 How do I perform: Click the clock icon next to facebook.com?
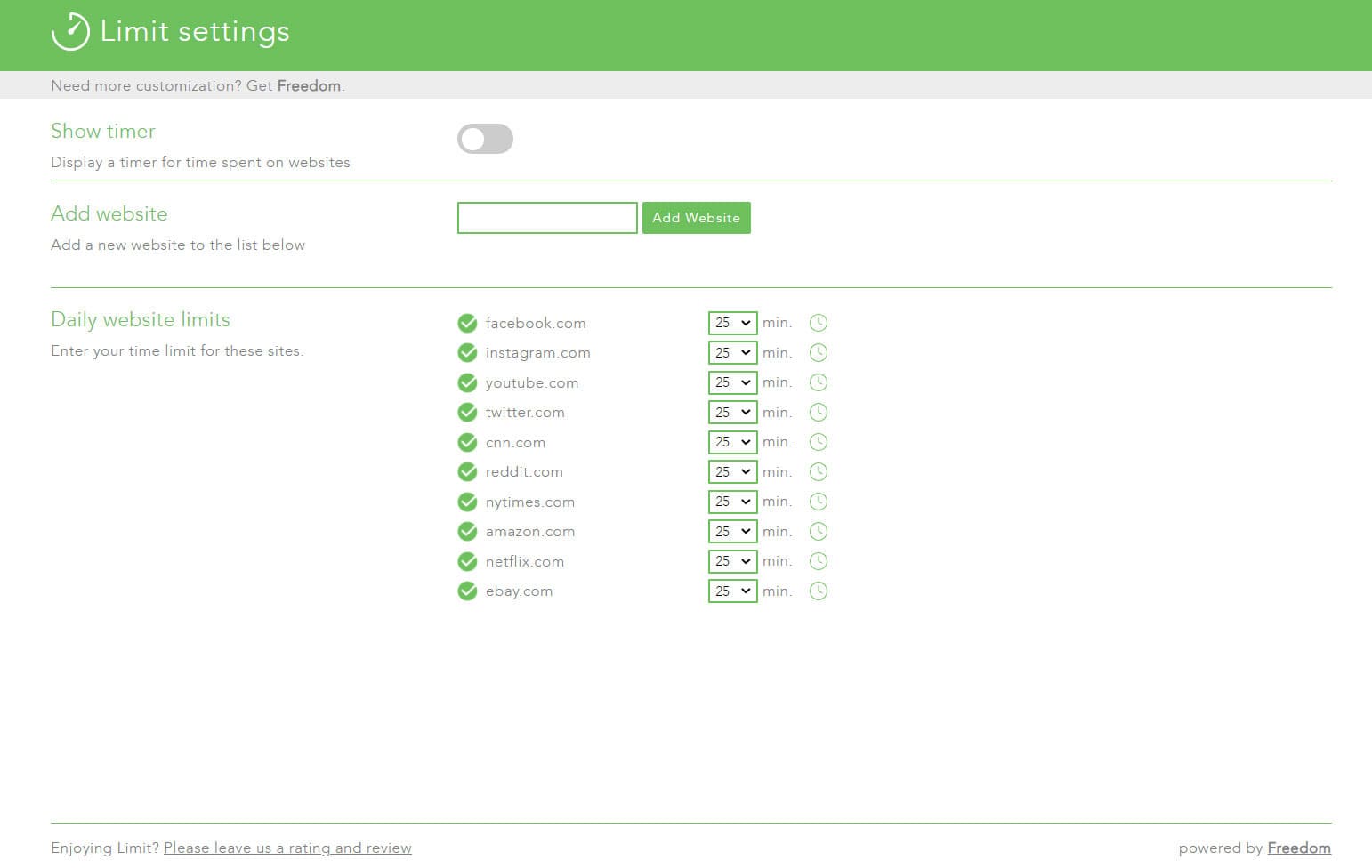click(819, 323)
